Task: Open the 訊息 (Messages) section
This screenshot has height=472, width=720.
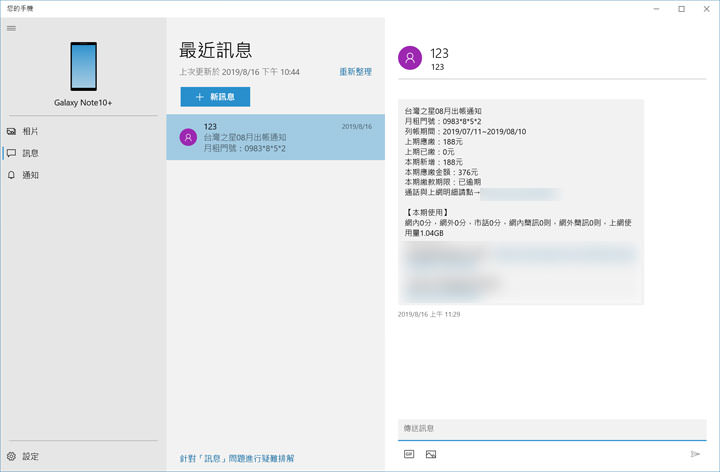Action: click(83, 153)
